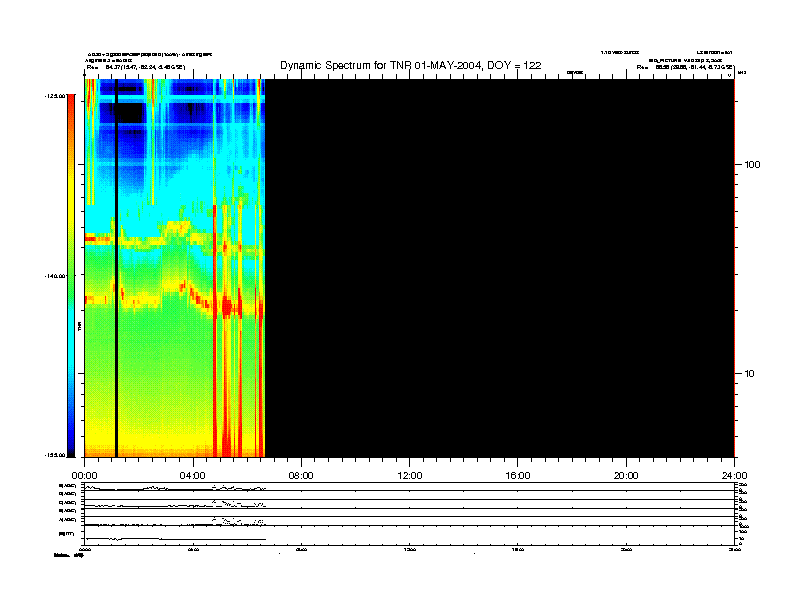This screenshot has height=612, width=792.
Task: Click the large black no-data region
Action: pyautogui.click(x=500, y=268)
